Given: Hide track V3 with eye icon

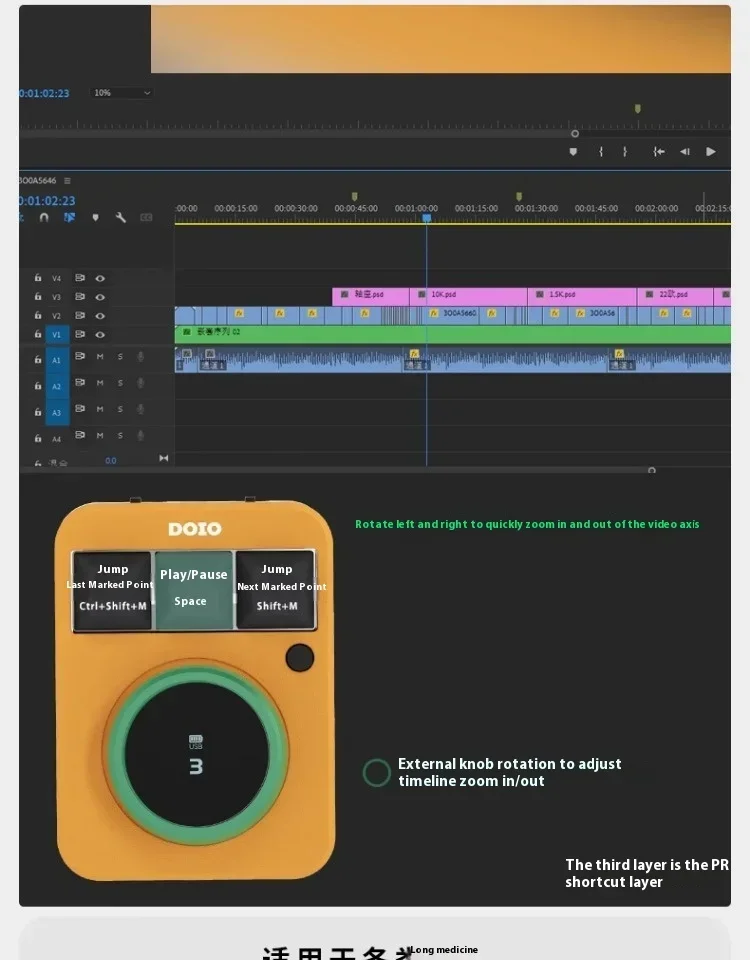Looking at the screenshot, I should click(x=100, y=297).
